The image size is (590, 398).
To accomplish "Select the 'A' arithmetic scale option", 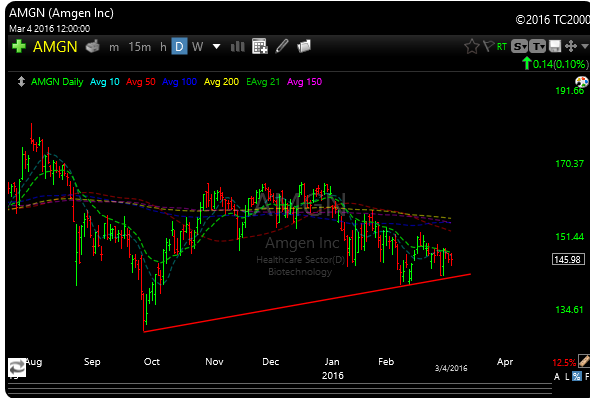I will (x=557, y=377).
